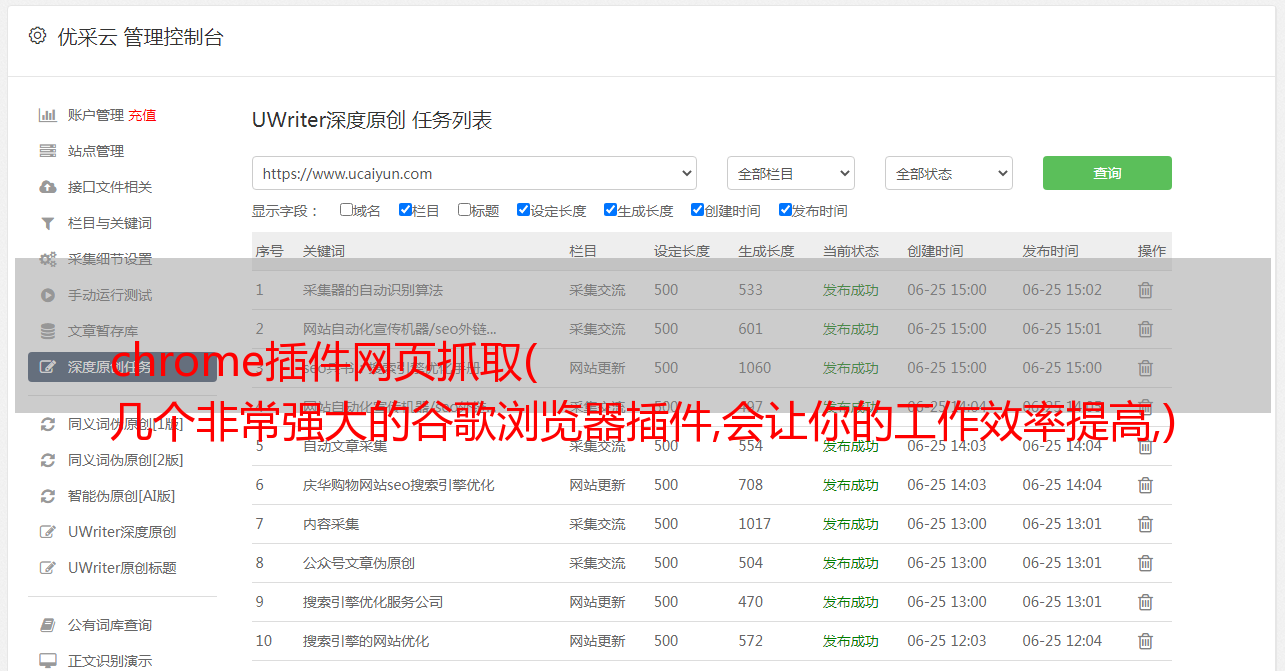Viewport: 1285px width, 671px height.
Task: Uncheck the 创建时间 field checkbox
Action: click(x=697, y=210)
